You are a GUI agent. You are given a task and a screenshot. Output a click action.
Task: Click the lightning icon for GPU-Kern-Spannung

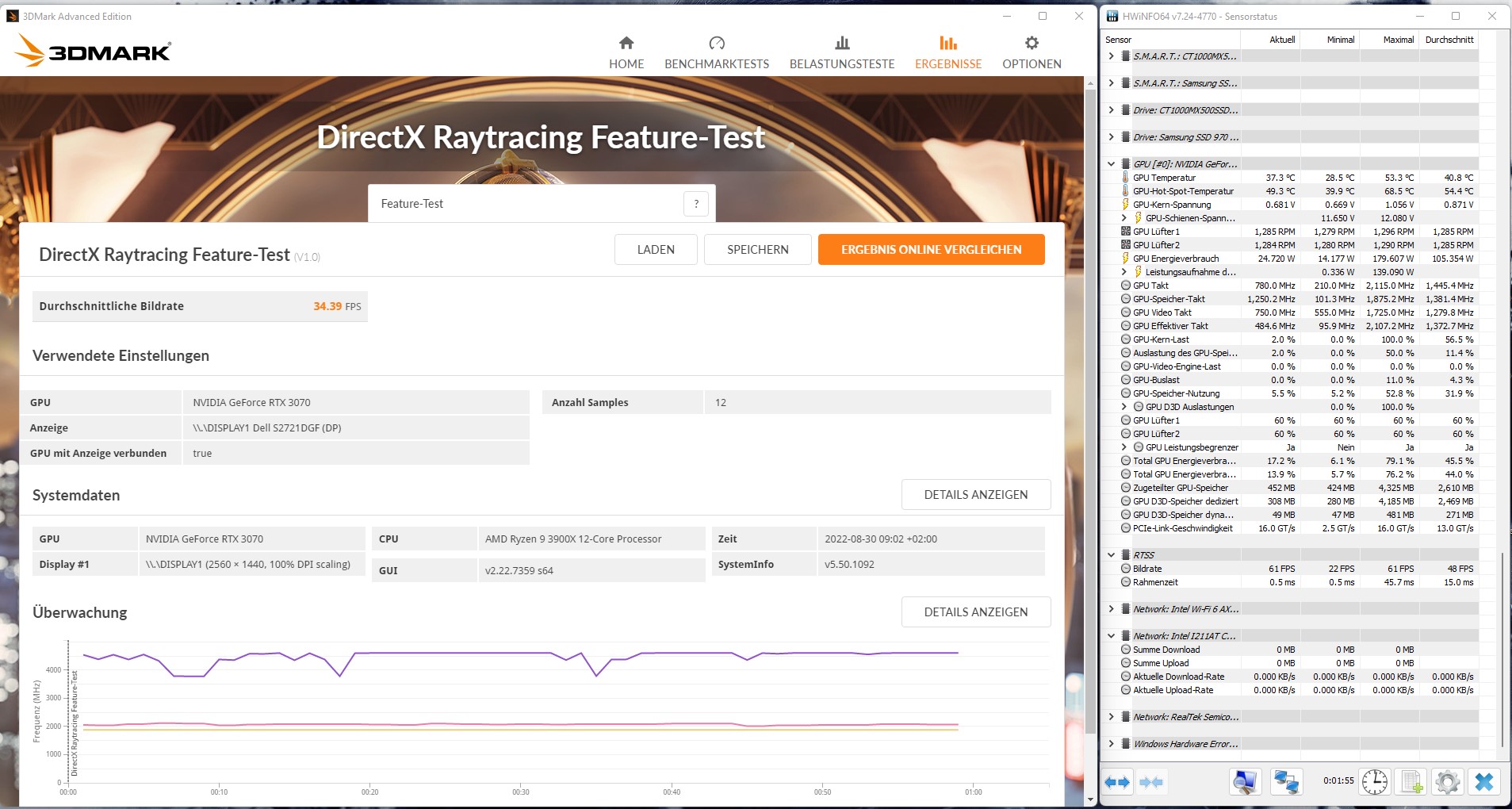pyautogui.click(x=1125, y=205)
